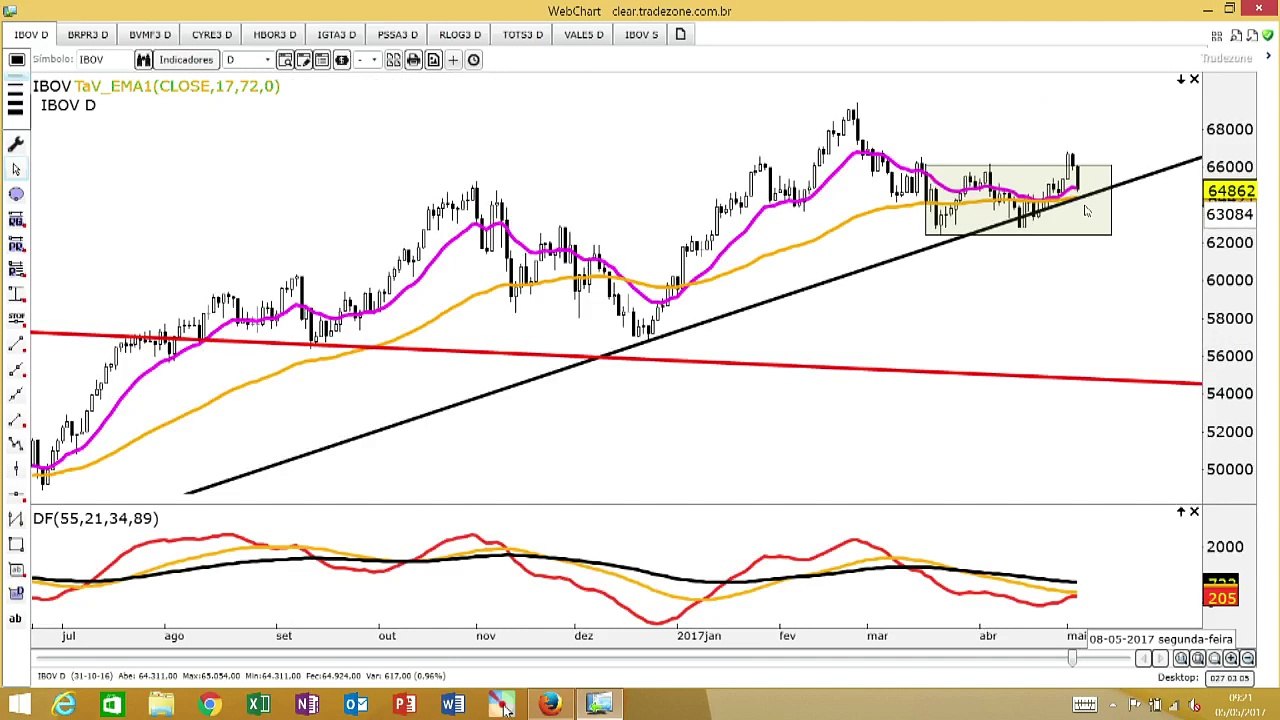Viewport: 1280px width, 720px height.
Task: Click the DF(55,21,34,89) indicator label
Action: (x=96, y=518)
